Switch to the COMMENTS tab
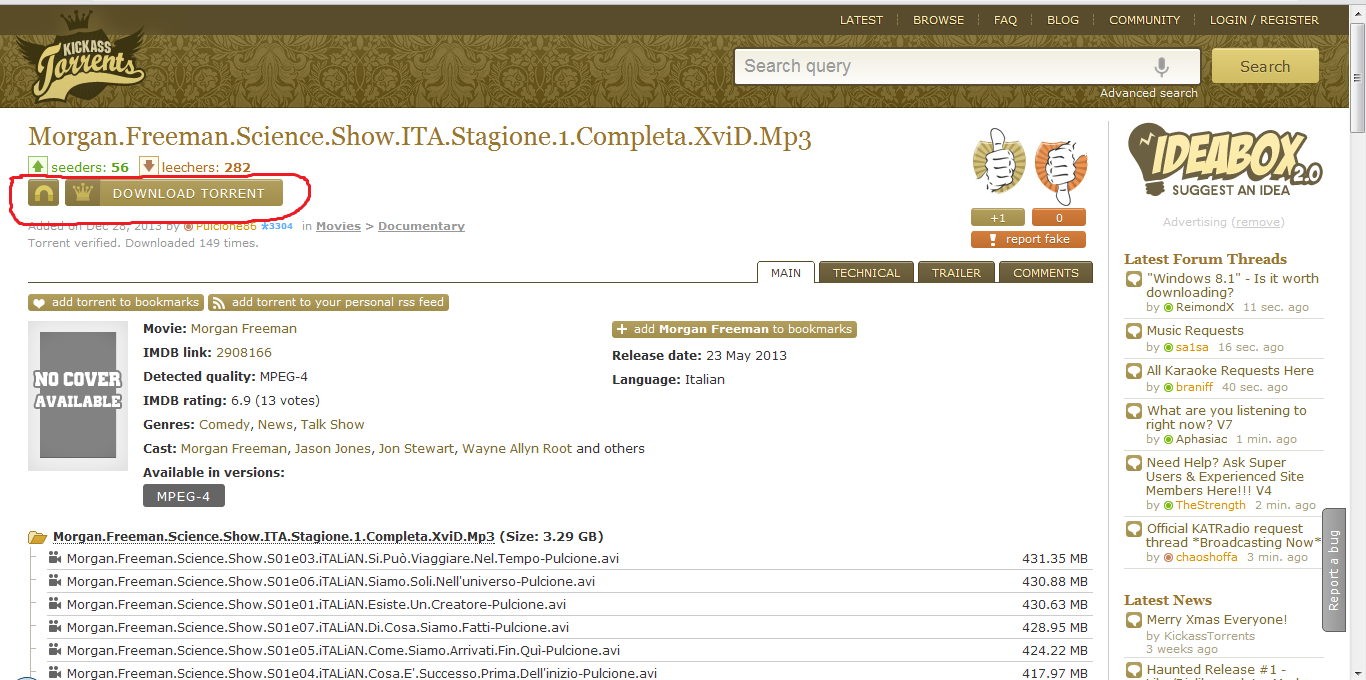This screenshot has width=1366, height=680. (1046, 273)
